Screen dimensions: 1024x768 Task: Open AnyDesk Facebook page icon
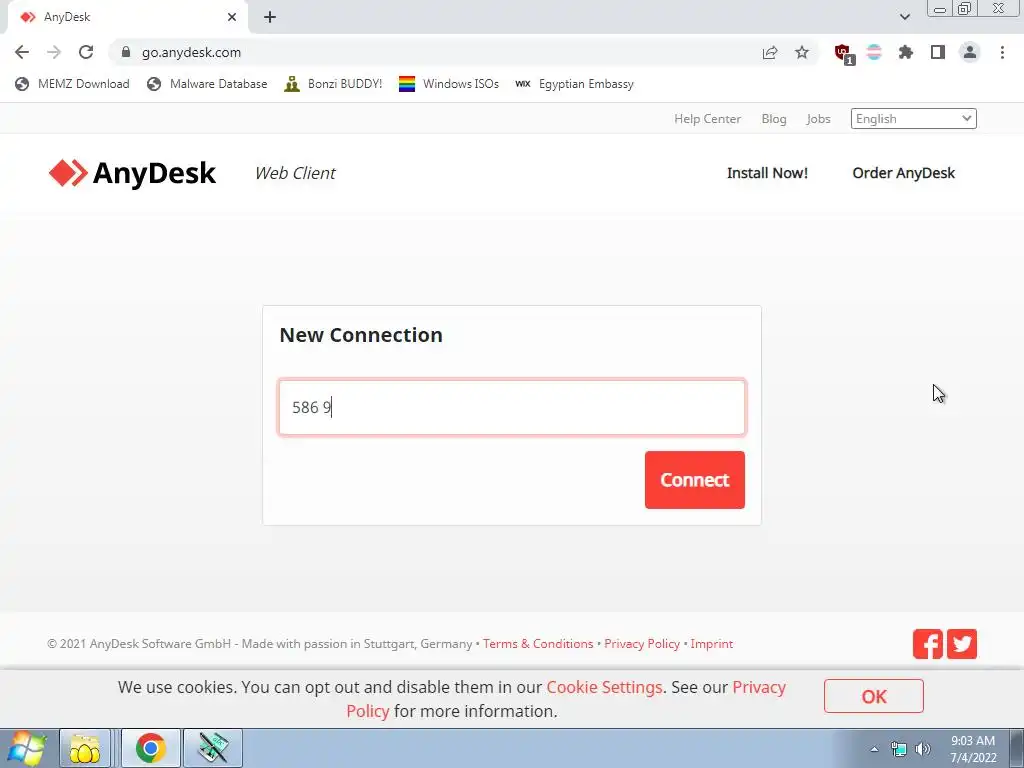coord(927,644)
